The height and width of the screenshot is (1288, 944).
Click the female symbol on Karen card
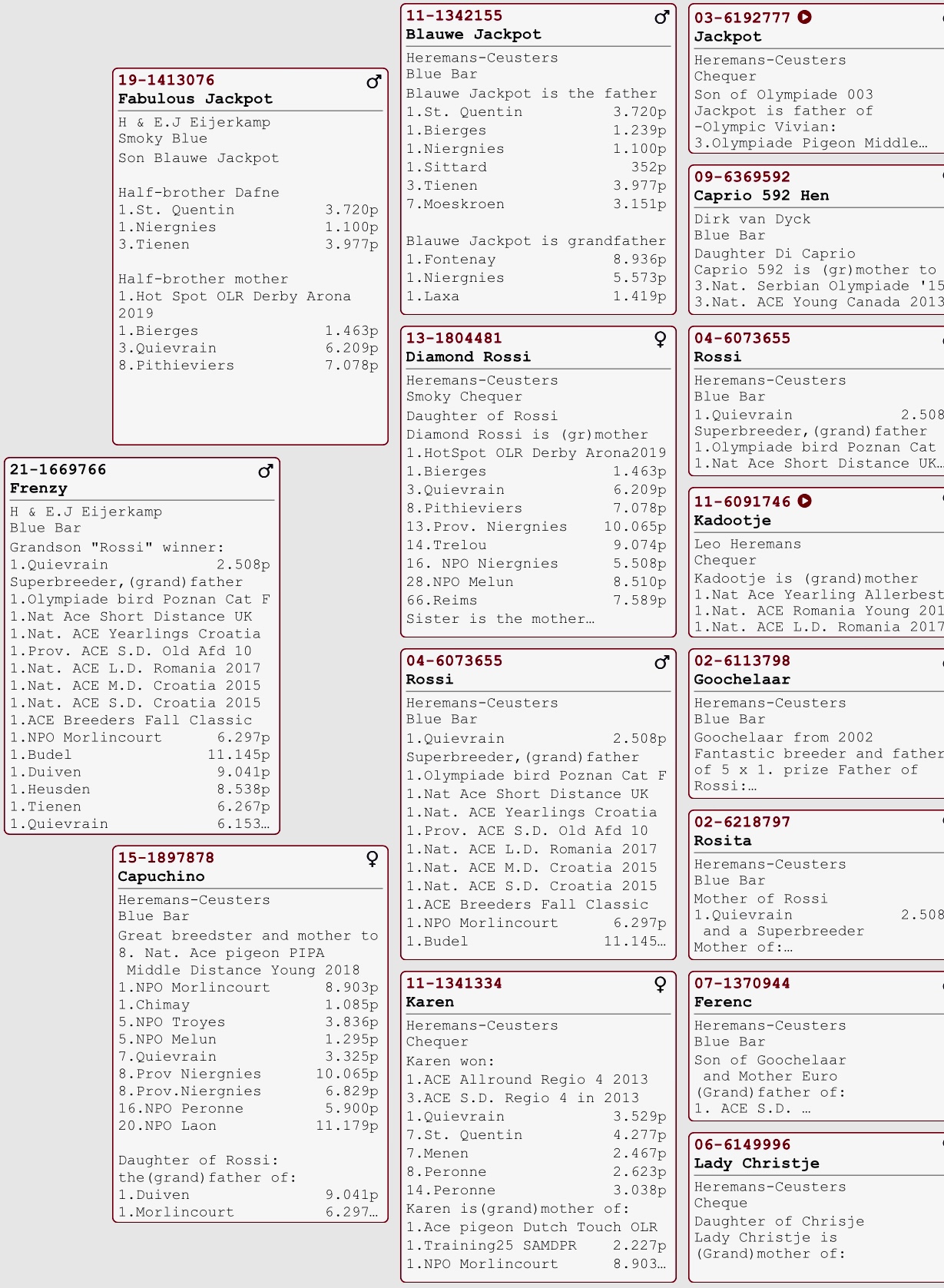pos(661,985)
